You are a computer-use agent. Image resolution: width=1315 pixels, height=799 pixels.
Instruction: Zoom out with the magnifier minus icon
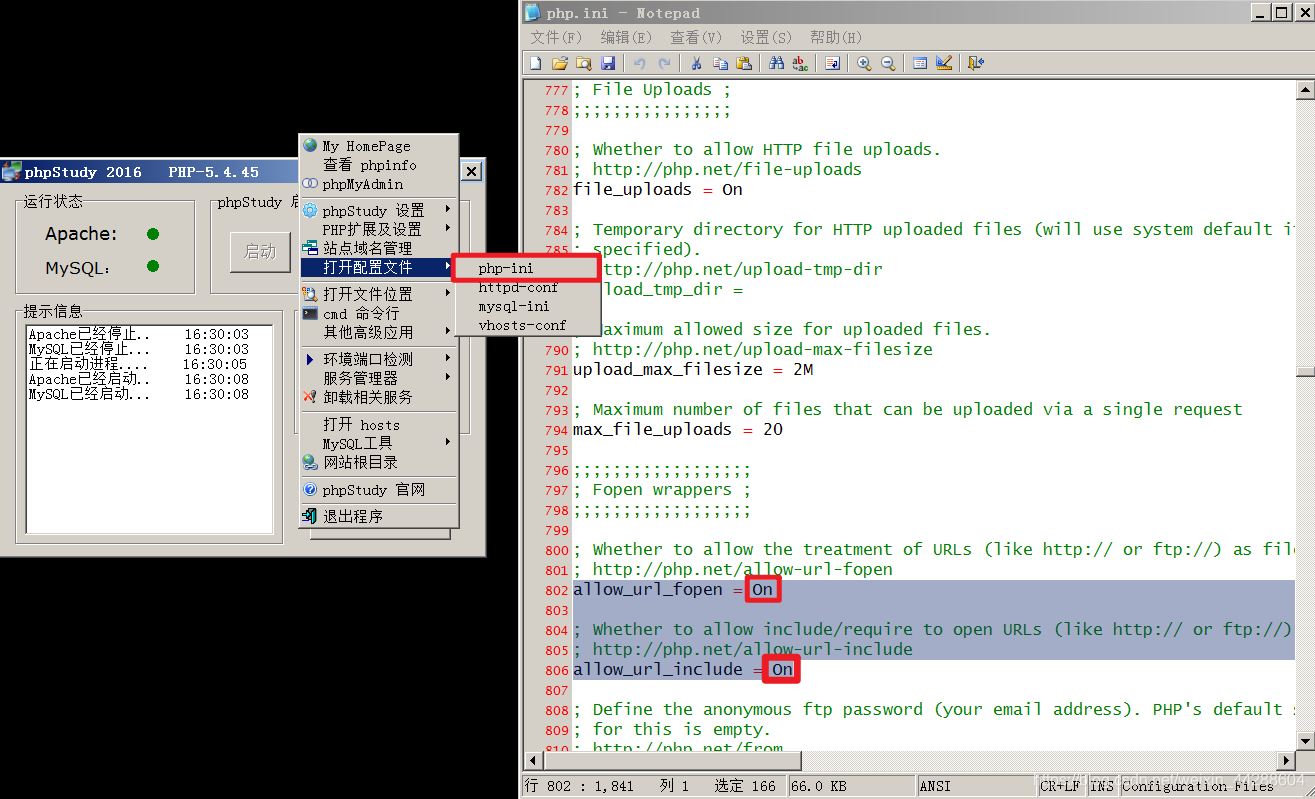point(888,63)
